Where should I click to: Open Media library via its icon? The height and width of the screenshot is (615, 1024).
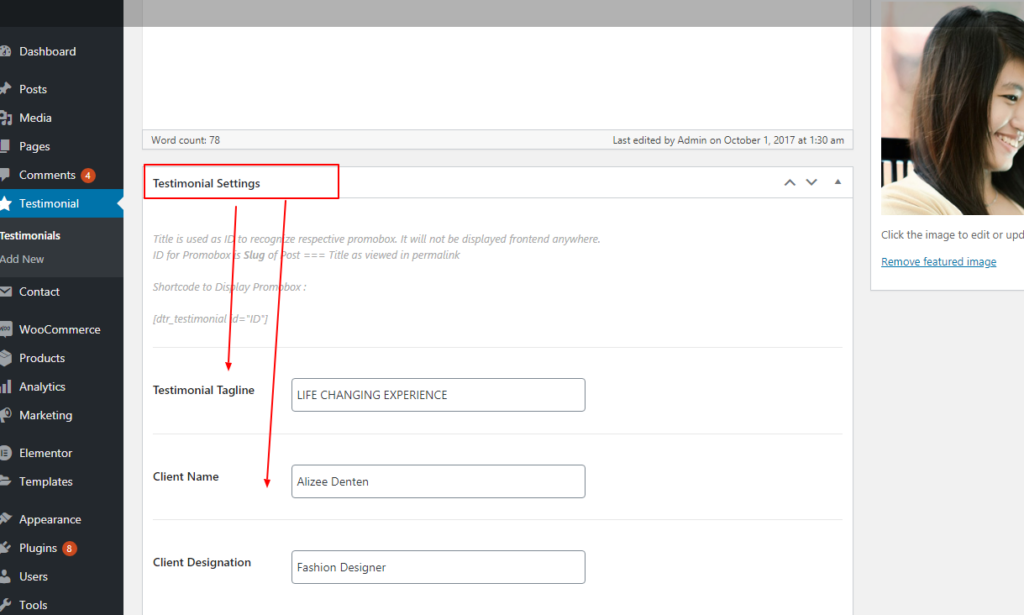5,118
